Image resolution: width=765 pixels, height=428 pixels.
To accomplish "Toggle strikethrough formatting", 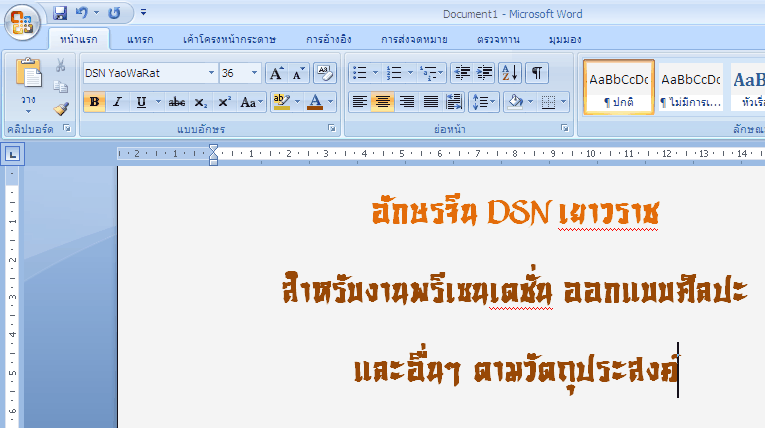I will (x=177, y=102).
